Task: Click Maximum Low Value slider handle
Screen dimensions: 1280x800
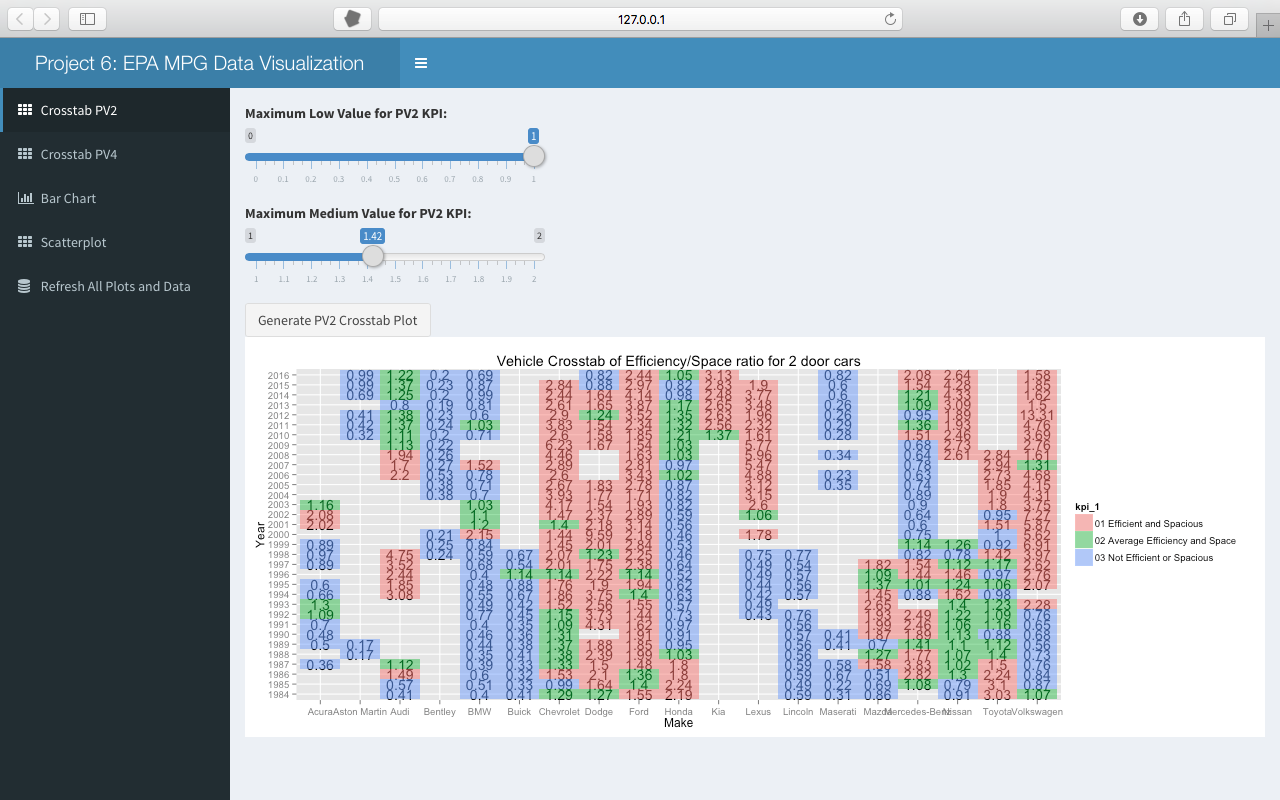Action: tap(534, 156)
